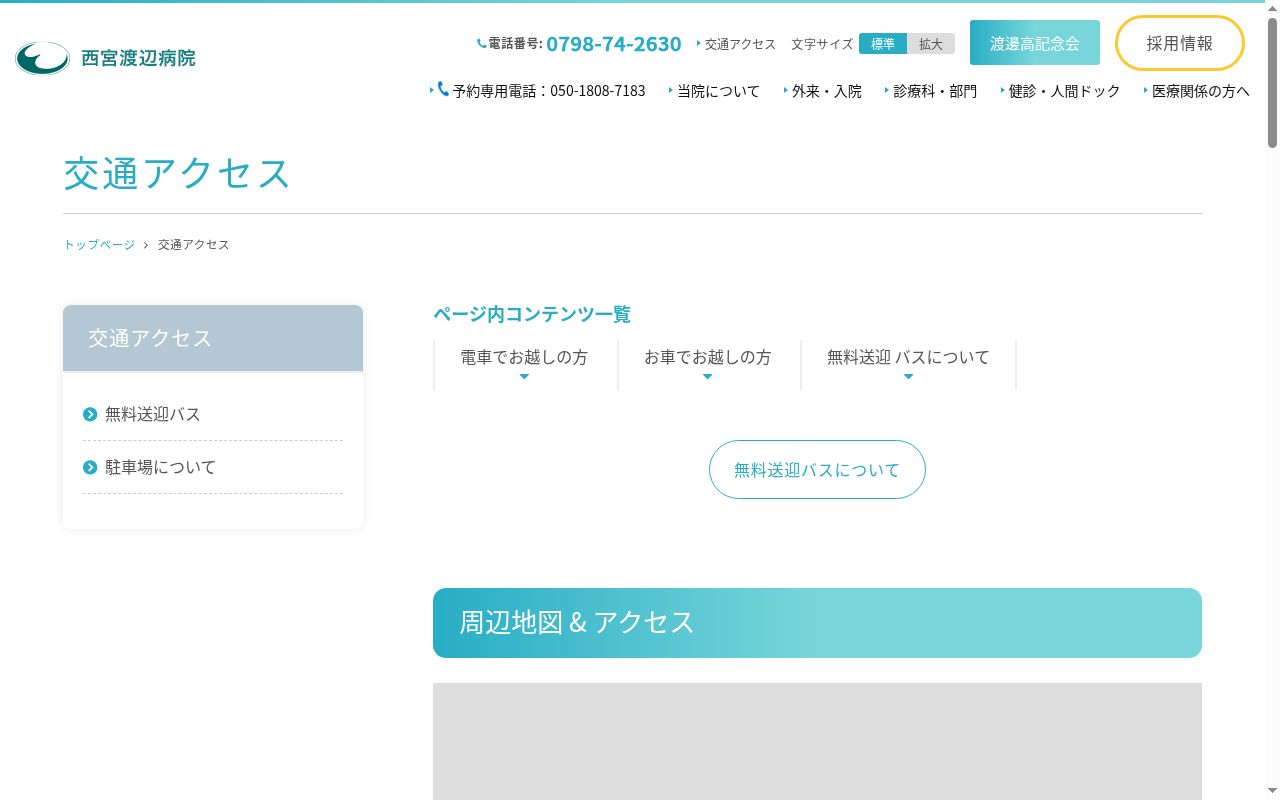Viewport: 1280px width, 800px height.
Task: Click the sidebar 交通アクセス header
Action: 213,338
